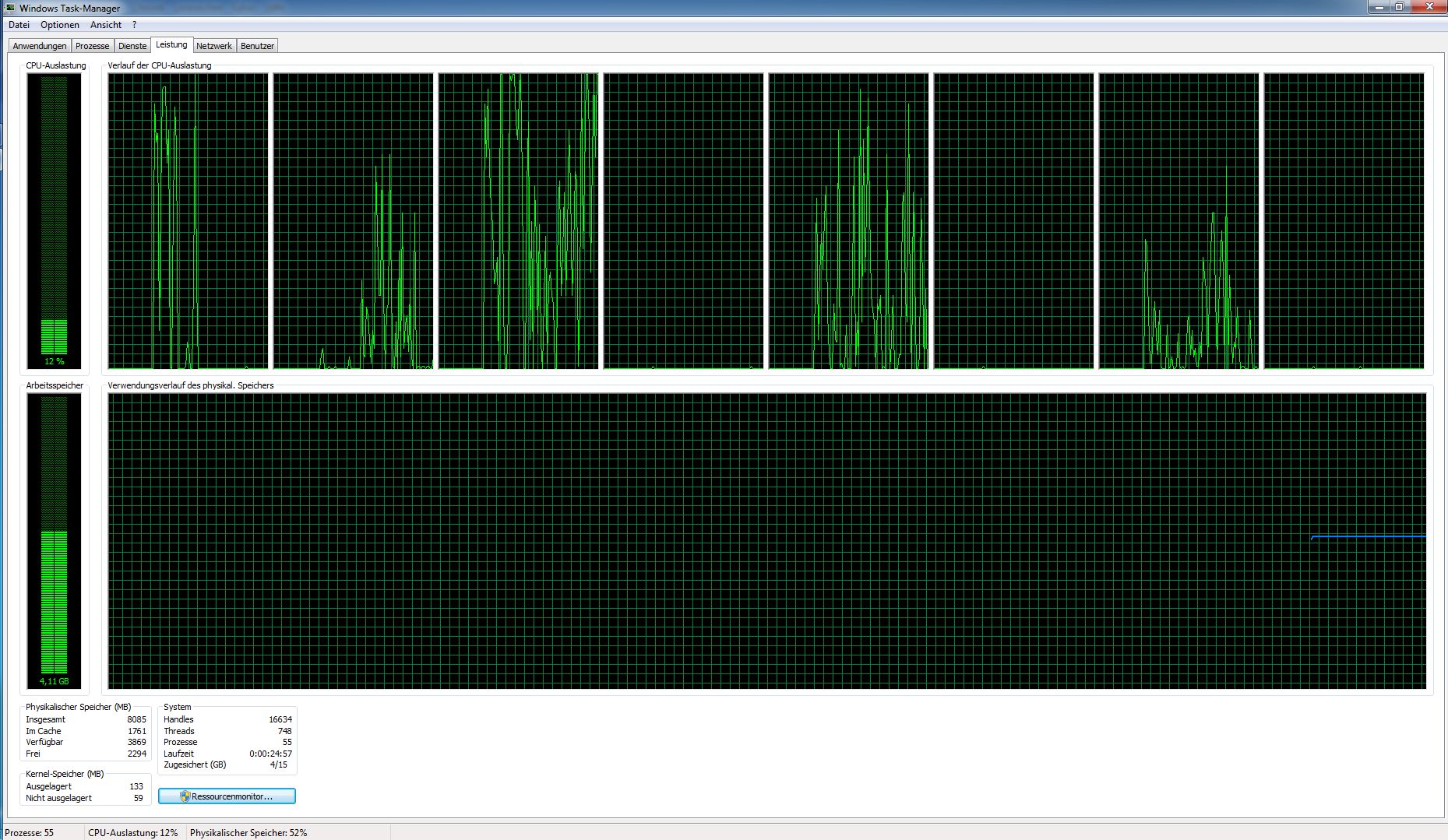Click the eighth CPU core history graph
1448x840 pixels.
pos(1344,221)
